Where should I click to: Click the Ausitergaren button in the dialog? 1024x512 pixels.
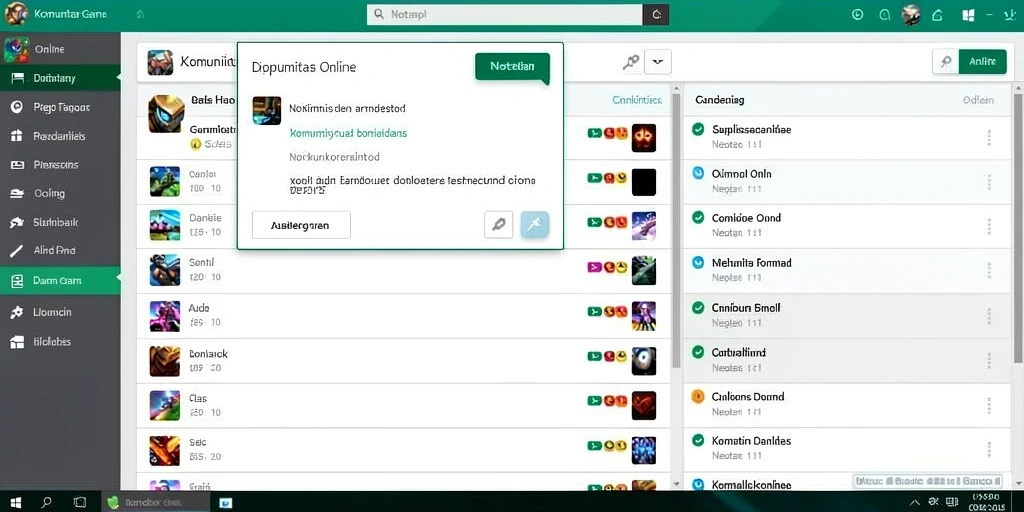pyautogui.click(x=301, y=225)
